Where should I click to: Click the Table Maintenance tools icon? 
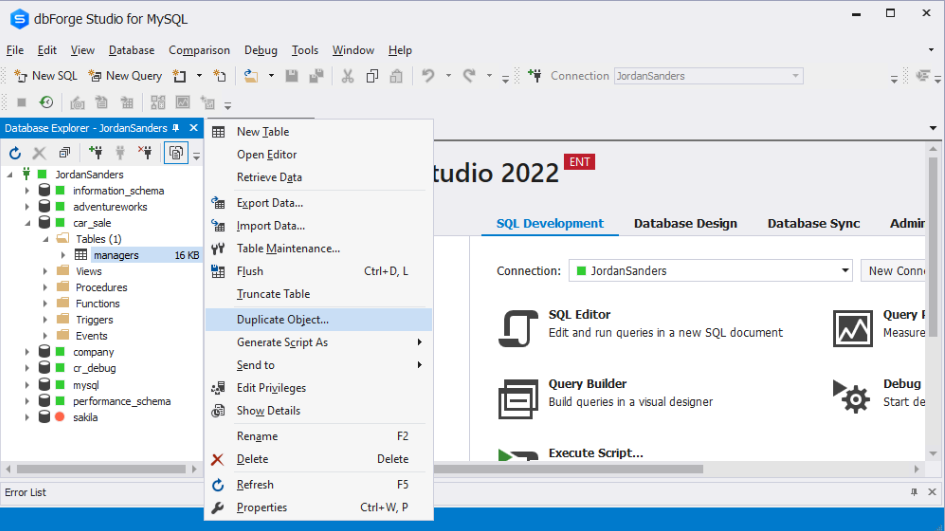(218, 248)
